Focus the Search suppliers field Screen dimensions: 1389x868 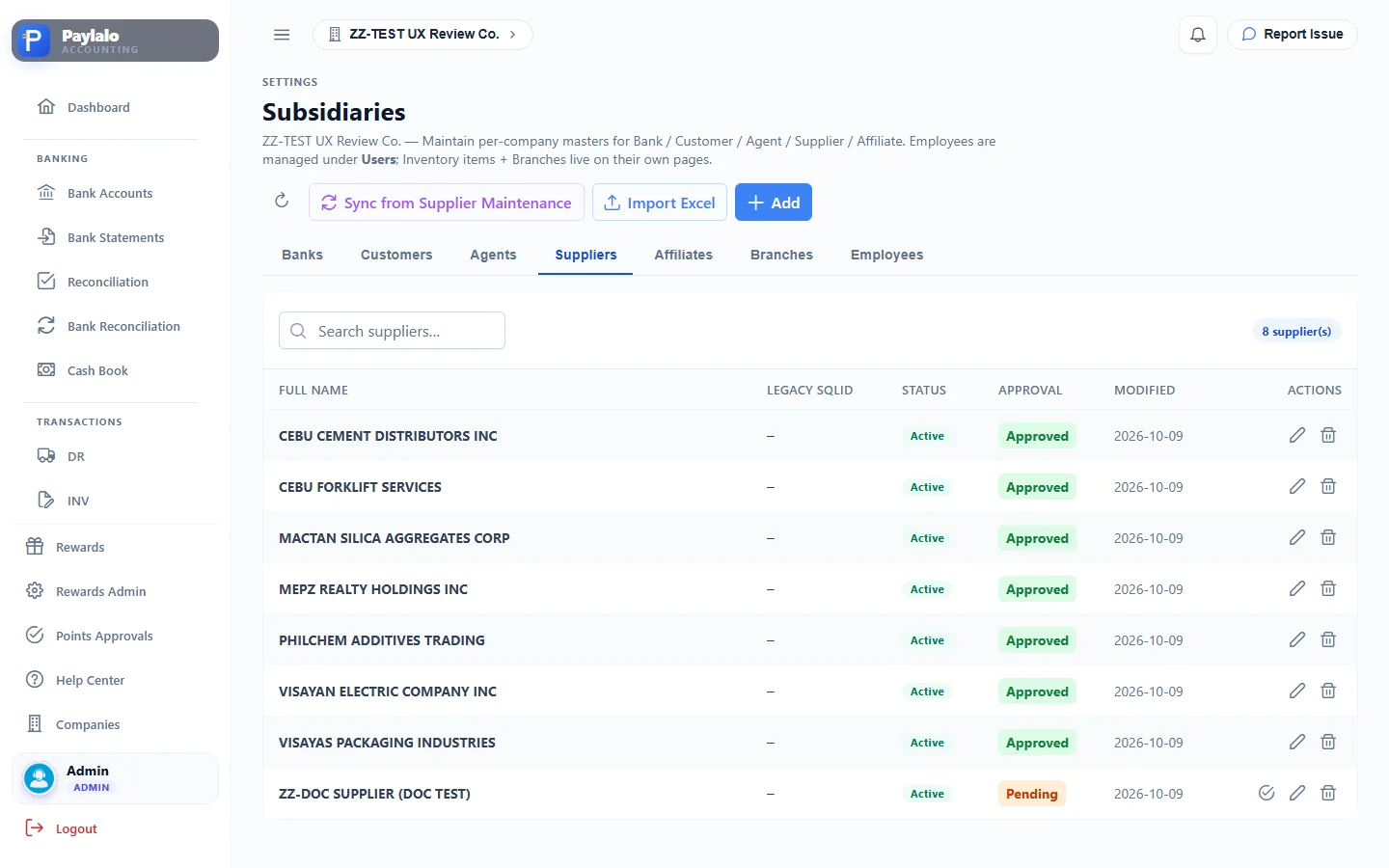[392, 331]
